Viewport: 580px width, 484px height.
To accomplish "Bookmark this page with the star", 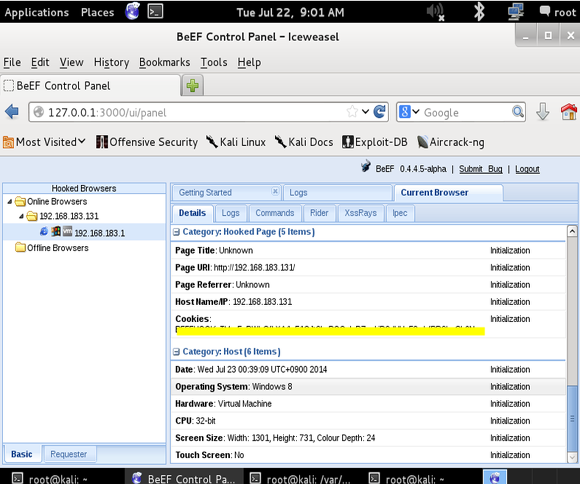I will pyautogui.click(x=352, y=111).
